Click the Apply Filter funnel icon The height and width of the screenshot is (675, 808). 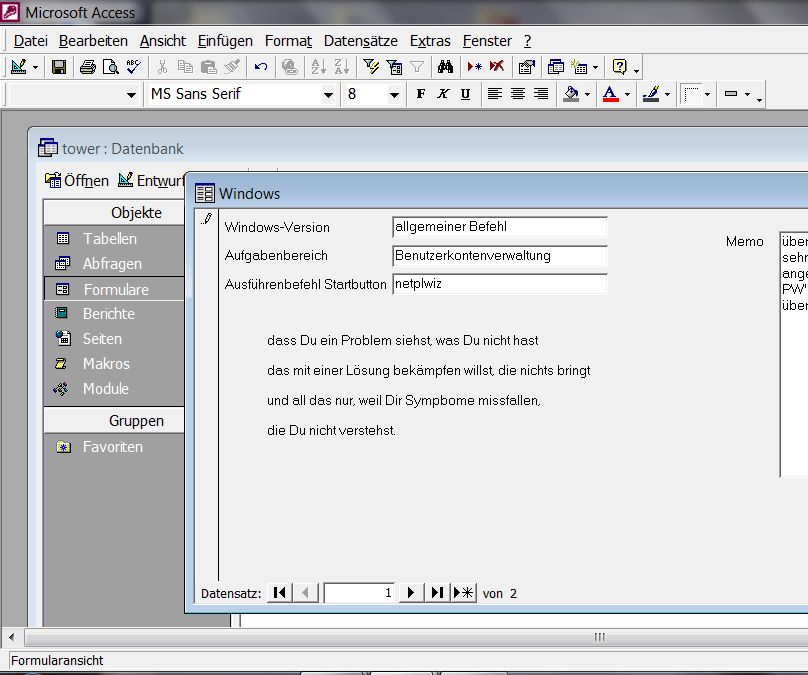click(x=417, y=67)
